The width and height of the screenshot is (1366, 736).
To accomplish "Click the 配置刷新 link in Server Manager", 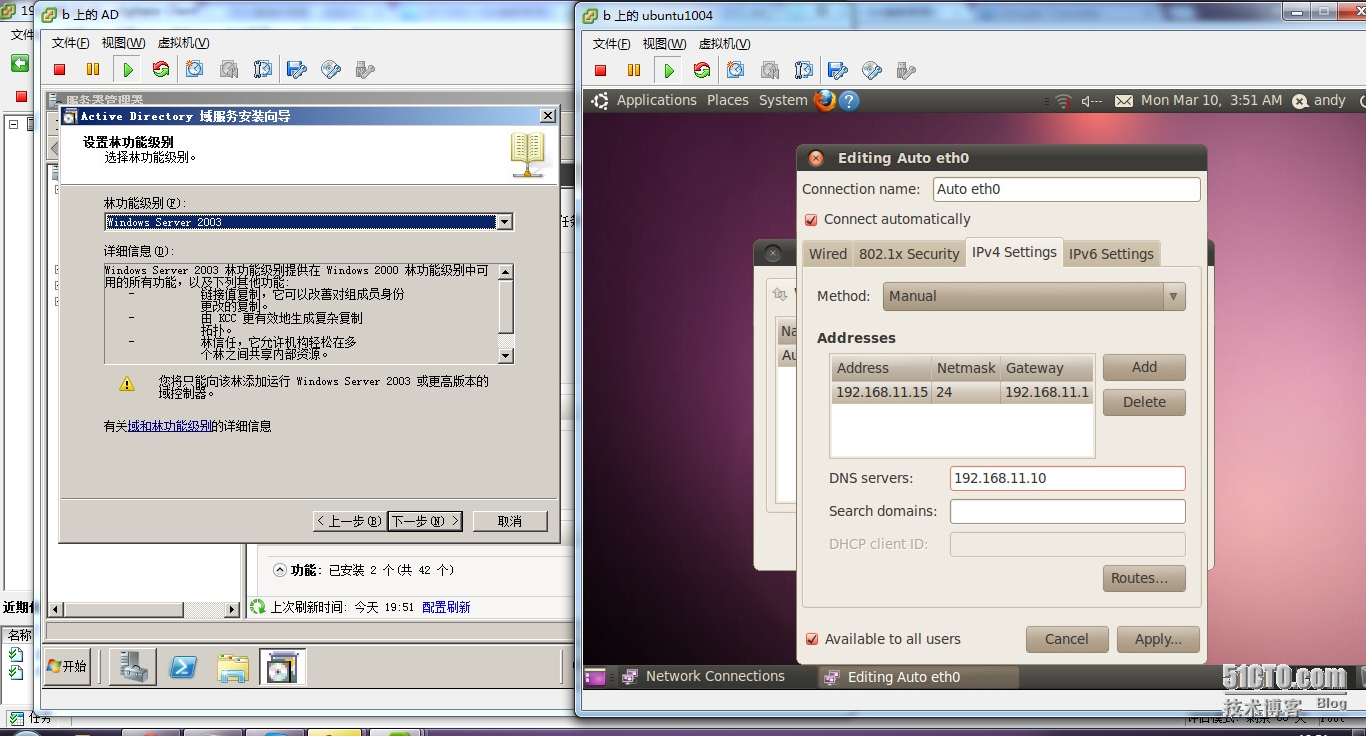I will [x=446, y=607].
